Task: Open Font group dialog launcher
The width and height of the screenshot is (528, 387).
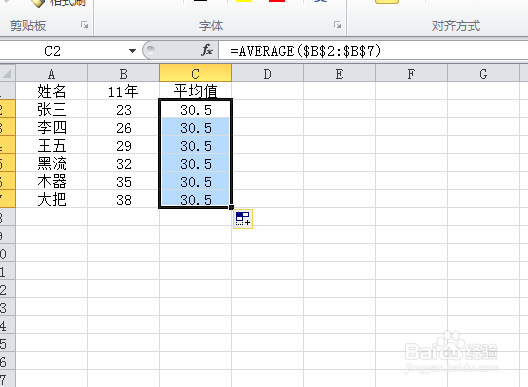Action: coord(337,25)
